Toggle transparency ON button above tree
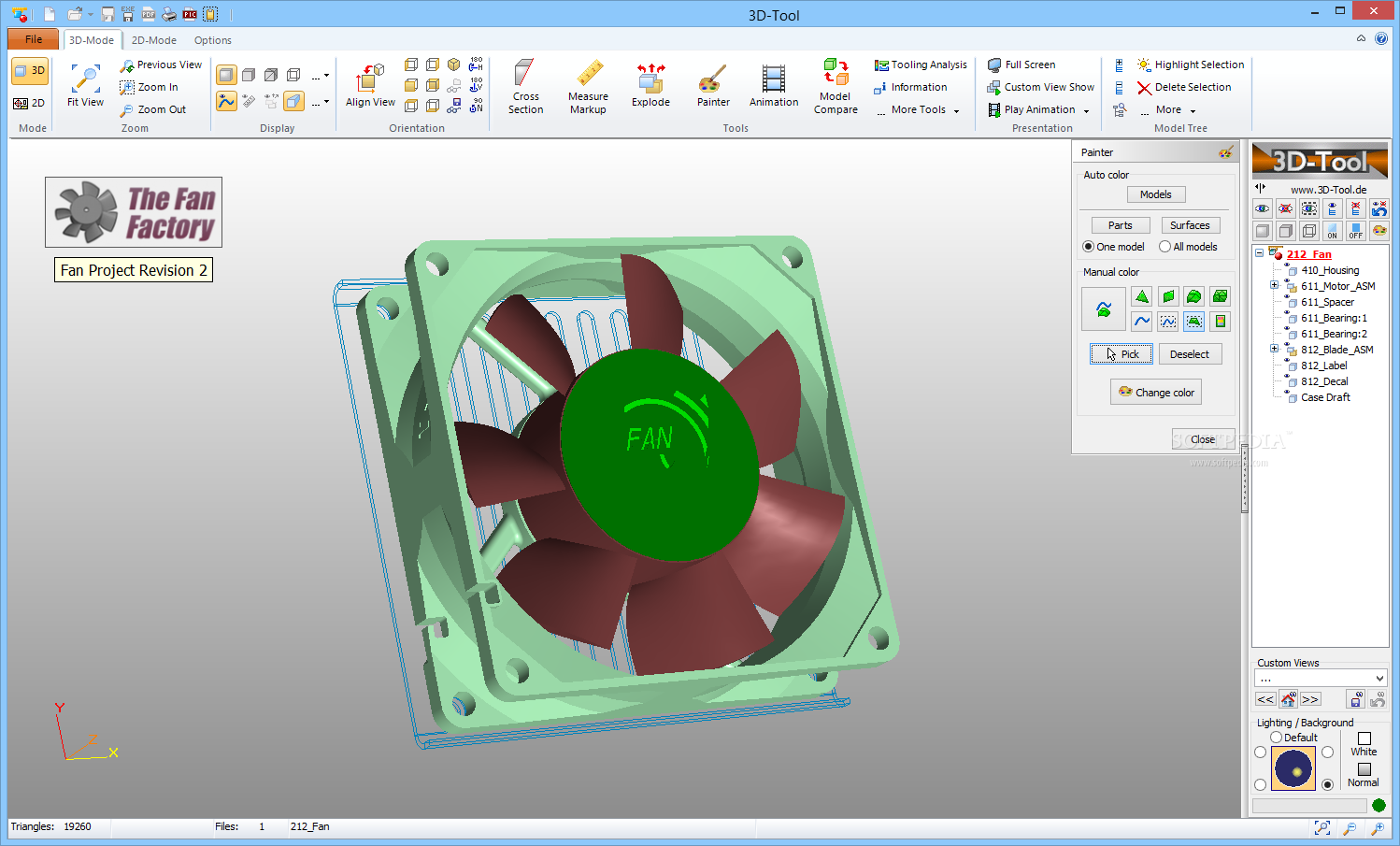Image resolution: width=1400 pixels, height=846 pixels. click(1333, 231)
